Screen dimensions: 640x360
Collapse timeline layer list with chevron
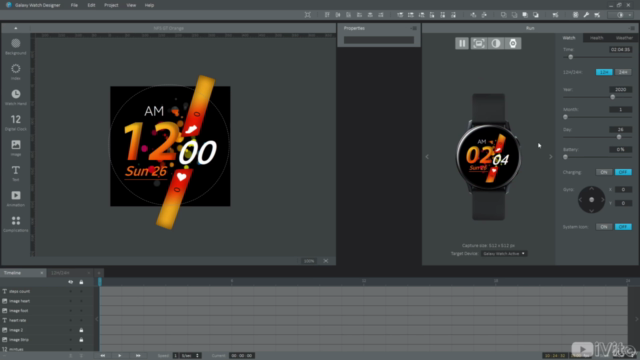click(97, 319)
